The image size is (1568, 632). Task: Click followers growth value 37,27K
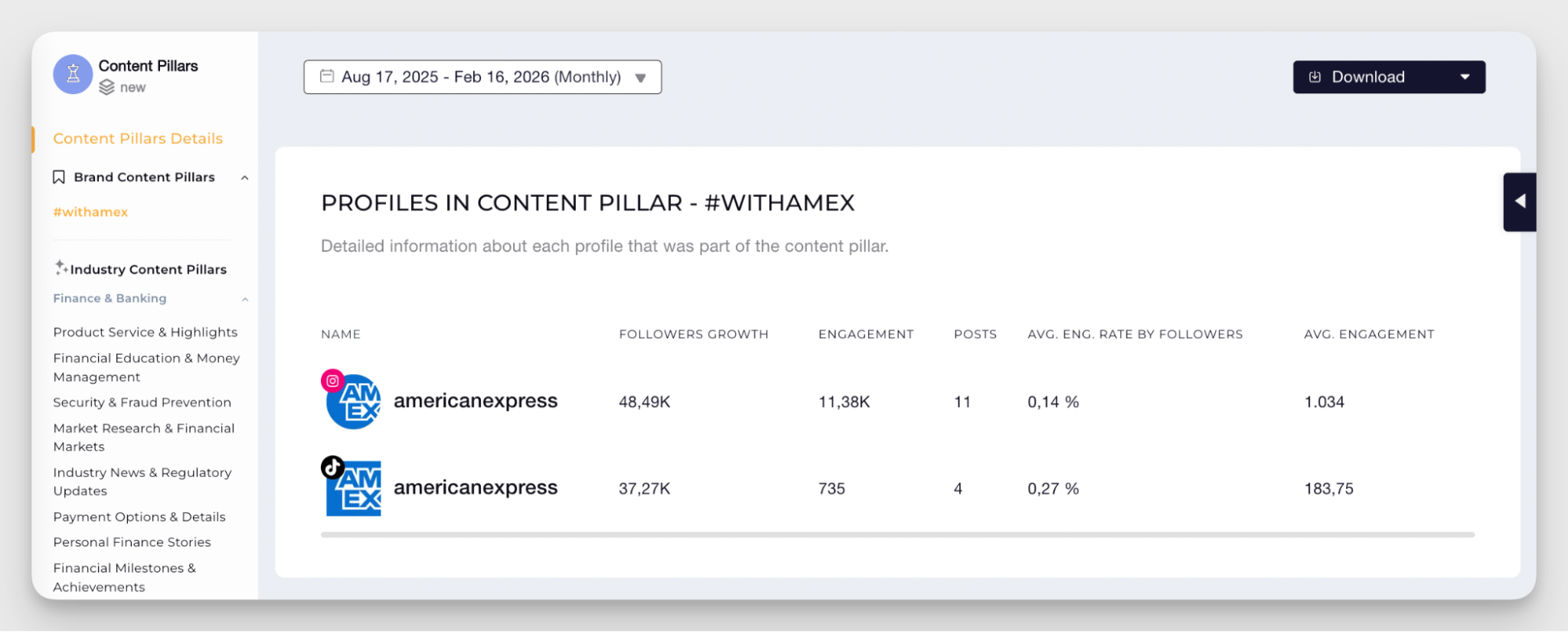coord(645,489)
